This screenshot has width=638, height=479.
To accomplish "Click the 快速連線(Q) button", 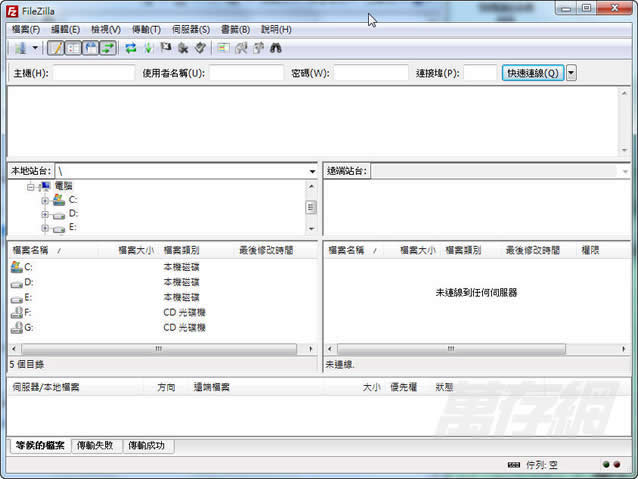I will click(533, 73).
